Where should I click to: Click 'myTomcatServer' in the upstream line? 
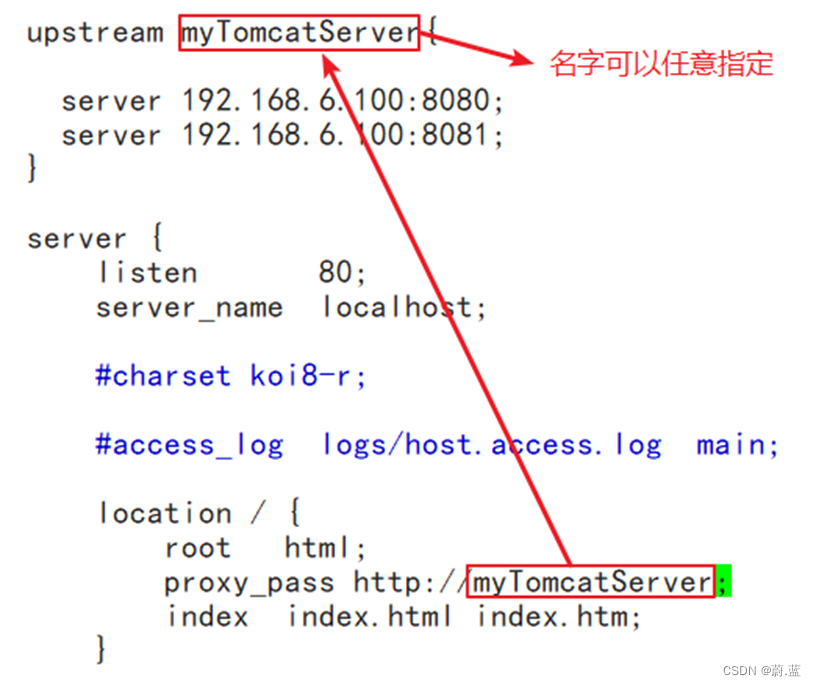(299, 33)
